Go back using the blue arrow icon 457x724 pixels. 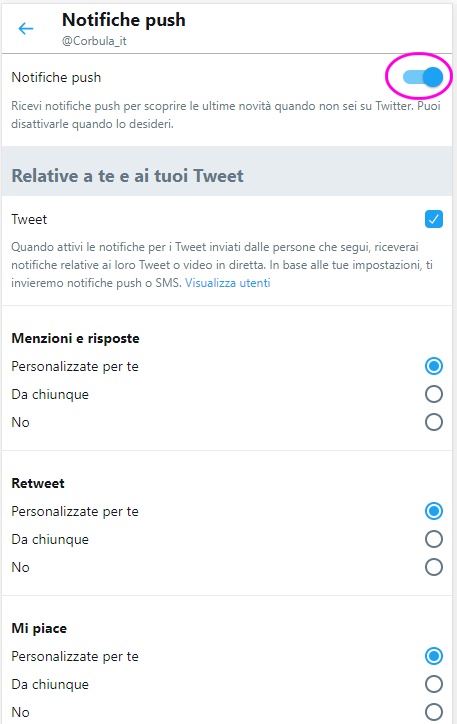[26, 29]
